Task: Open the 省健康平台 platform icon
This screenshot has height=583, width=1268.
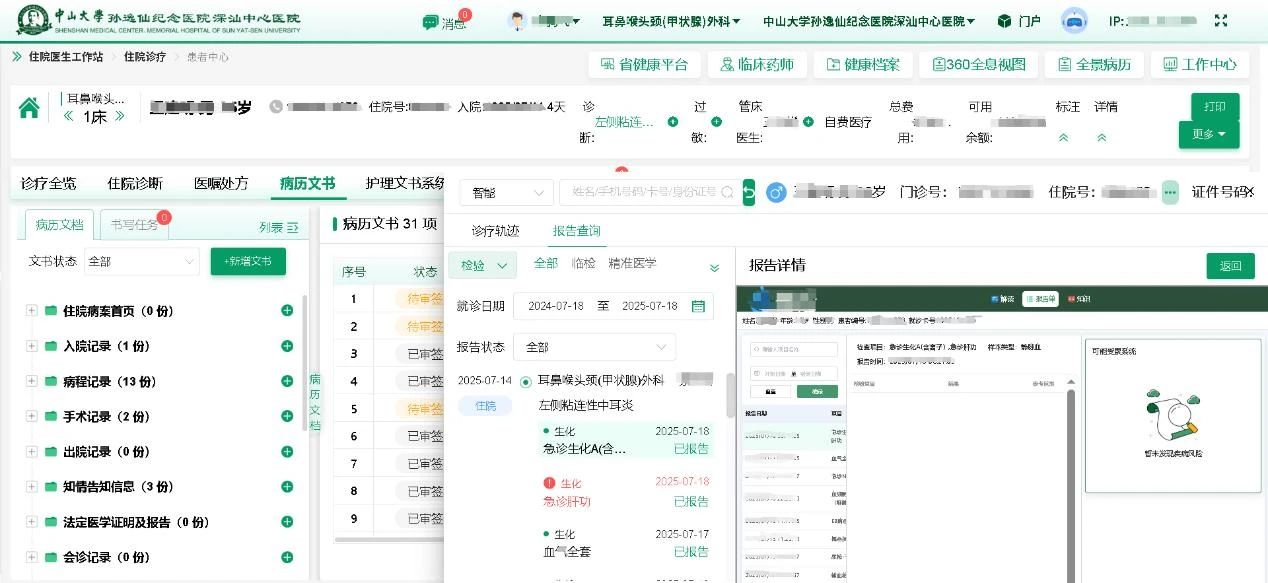Action: click(x=644, y=64)
